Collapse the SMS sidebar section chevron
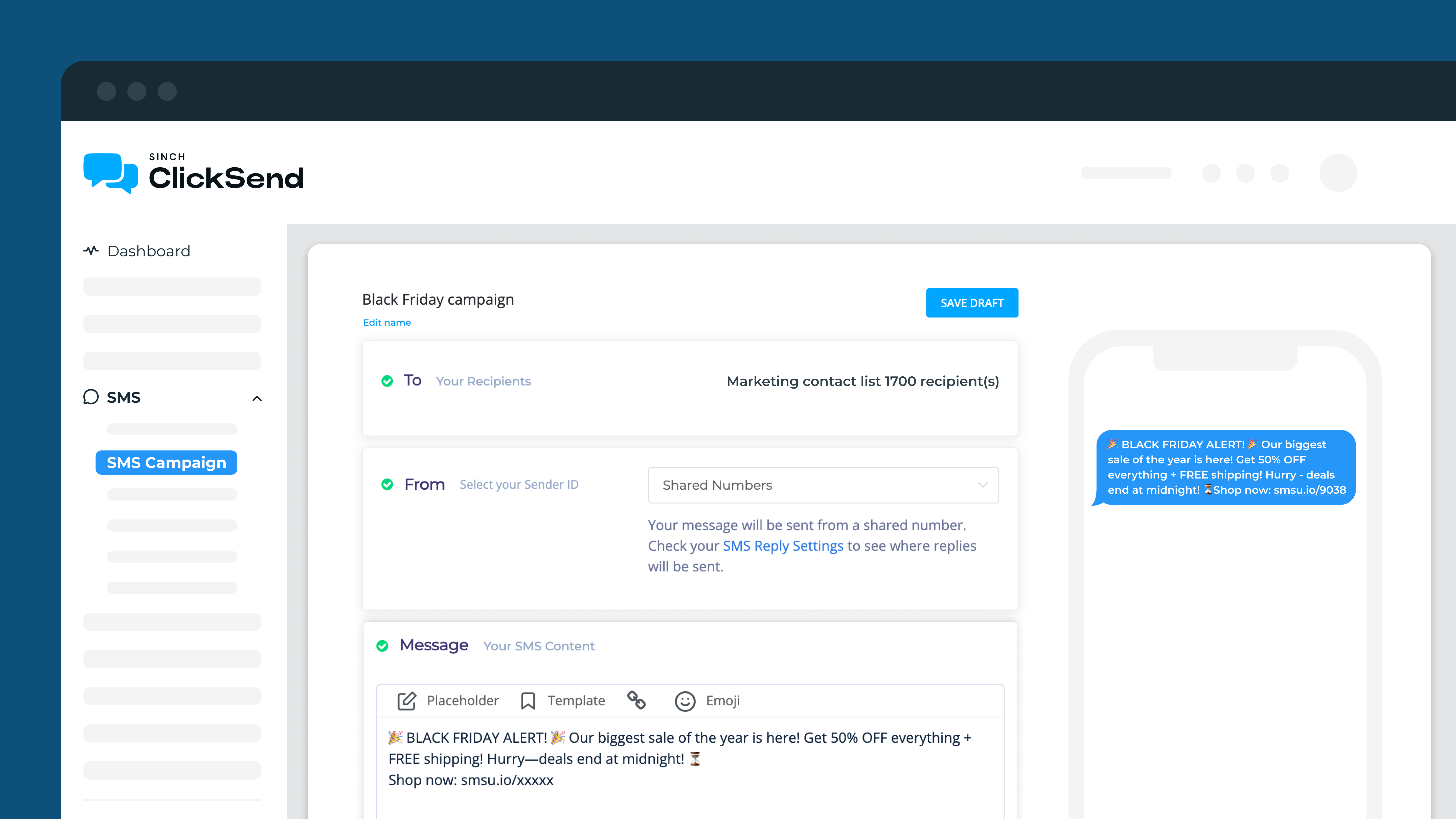Screen dimensions: 1456x819 [x=257, y=398]
